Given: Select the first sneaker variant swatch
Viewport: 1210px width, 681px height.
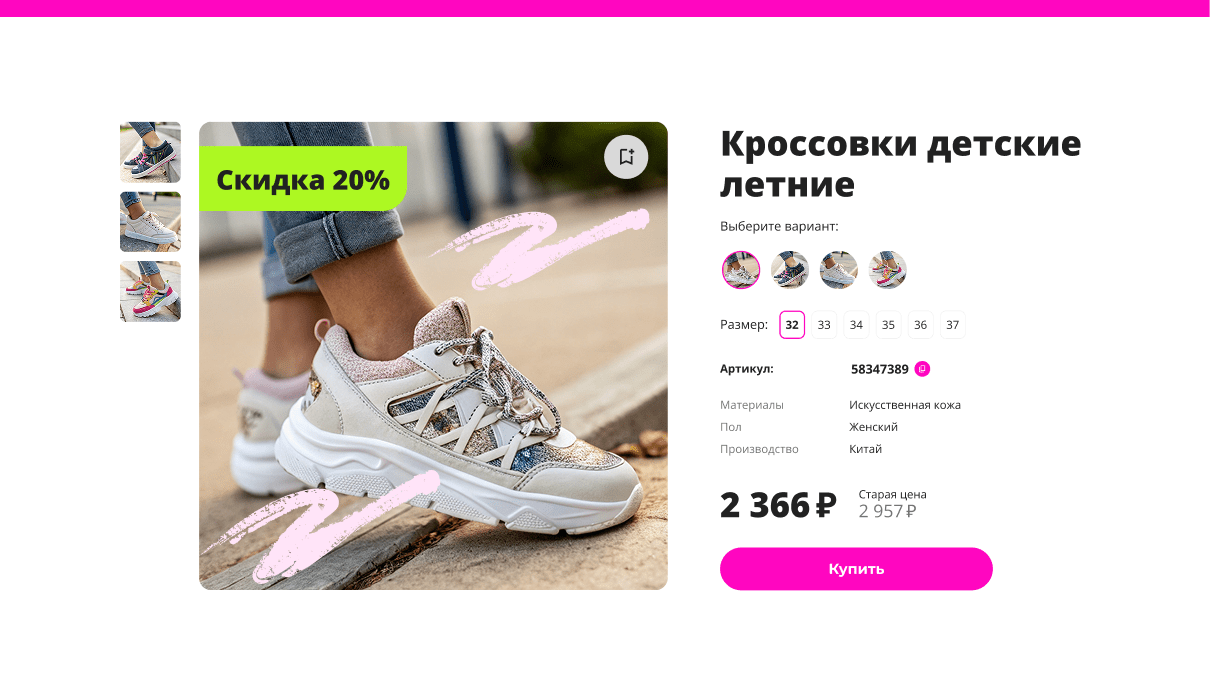Looking at the screenshot, I should tap(741, 270).
